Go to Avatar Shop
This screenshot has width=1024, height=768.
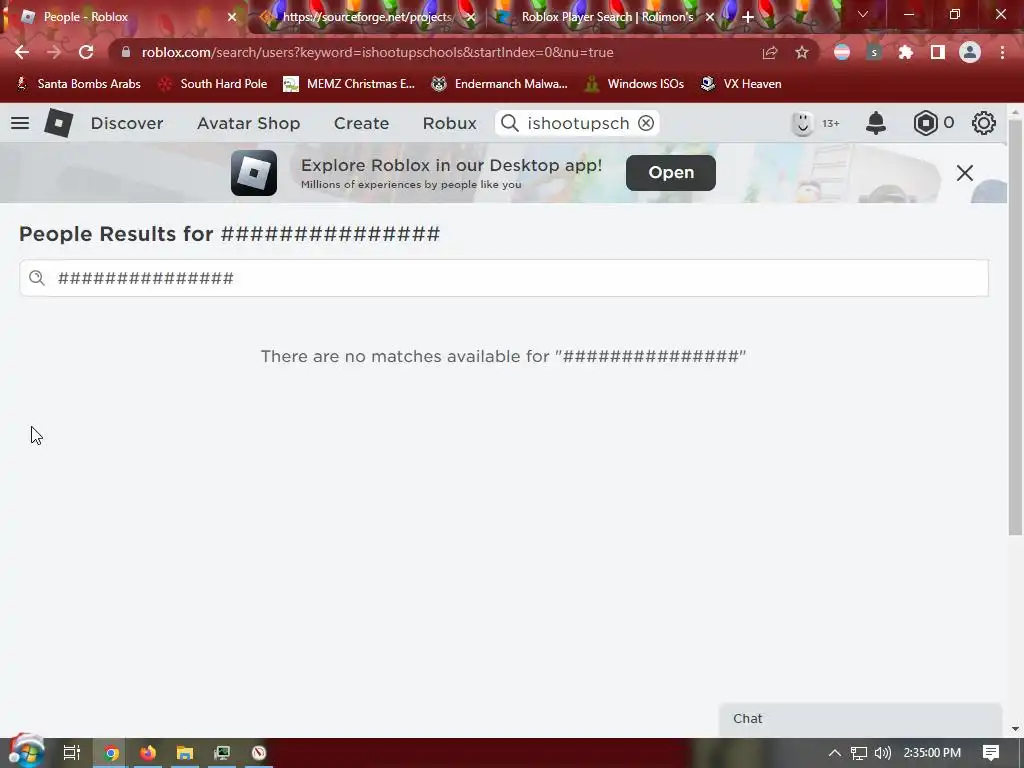pos(249,123)
